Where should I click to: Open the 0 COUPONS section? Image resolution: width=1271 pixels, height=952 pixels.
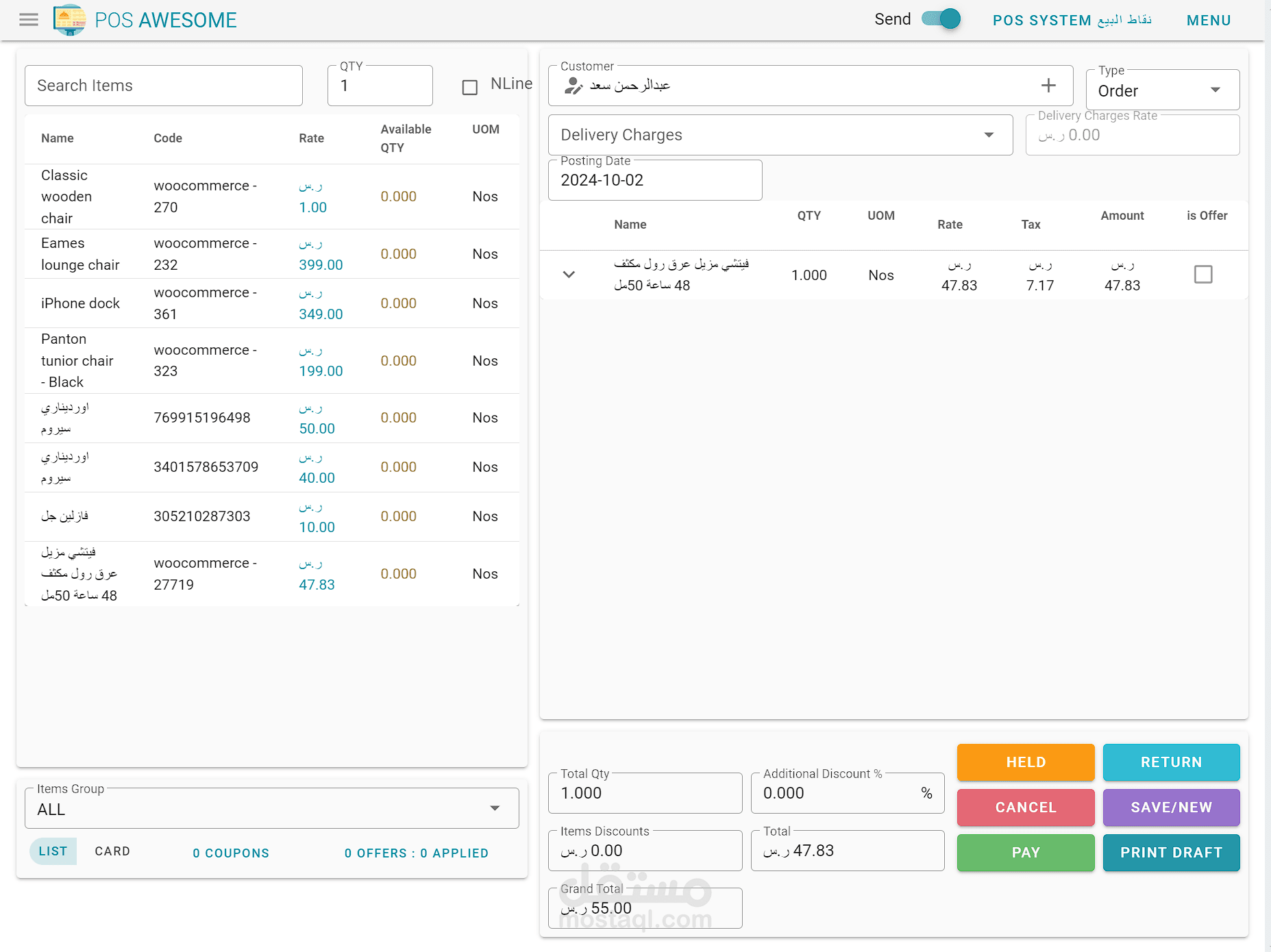tap(230, 853)
